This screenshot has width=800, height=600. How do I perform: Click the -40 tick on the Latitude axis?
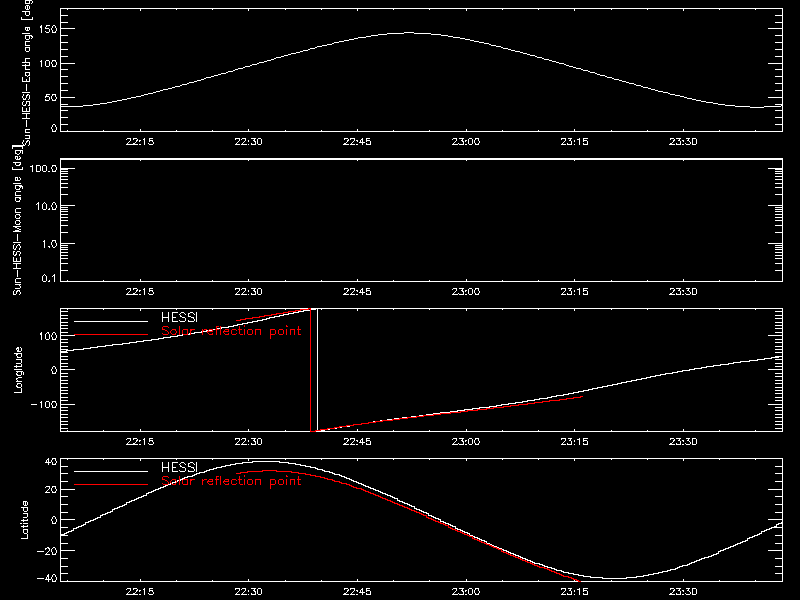click(x=47, y=579)
